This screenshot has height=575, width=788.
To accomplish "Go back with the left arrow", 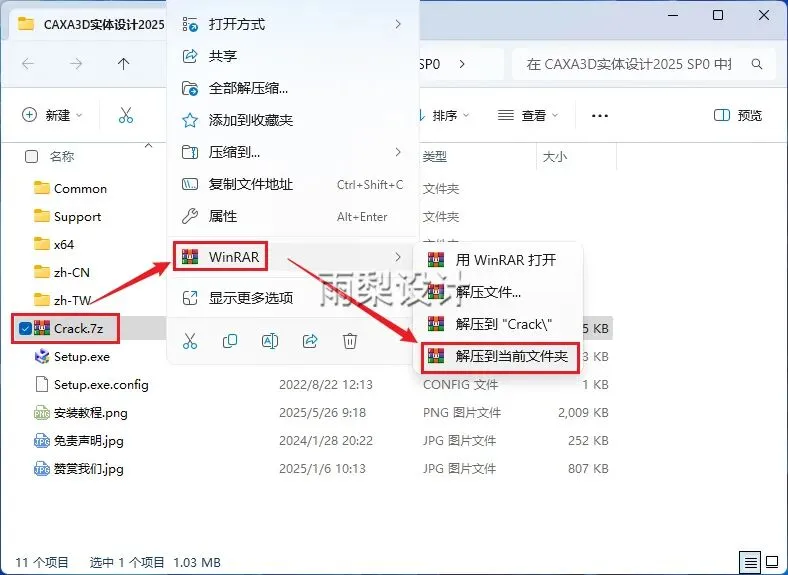I will pyautogui.click(x=28, y=64).
